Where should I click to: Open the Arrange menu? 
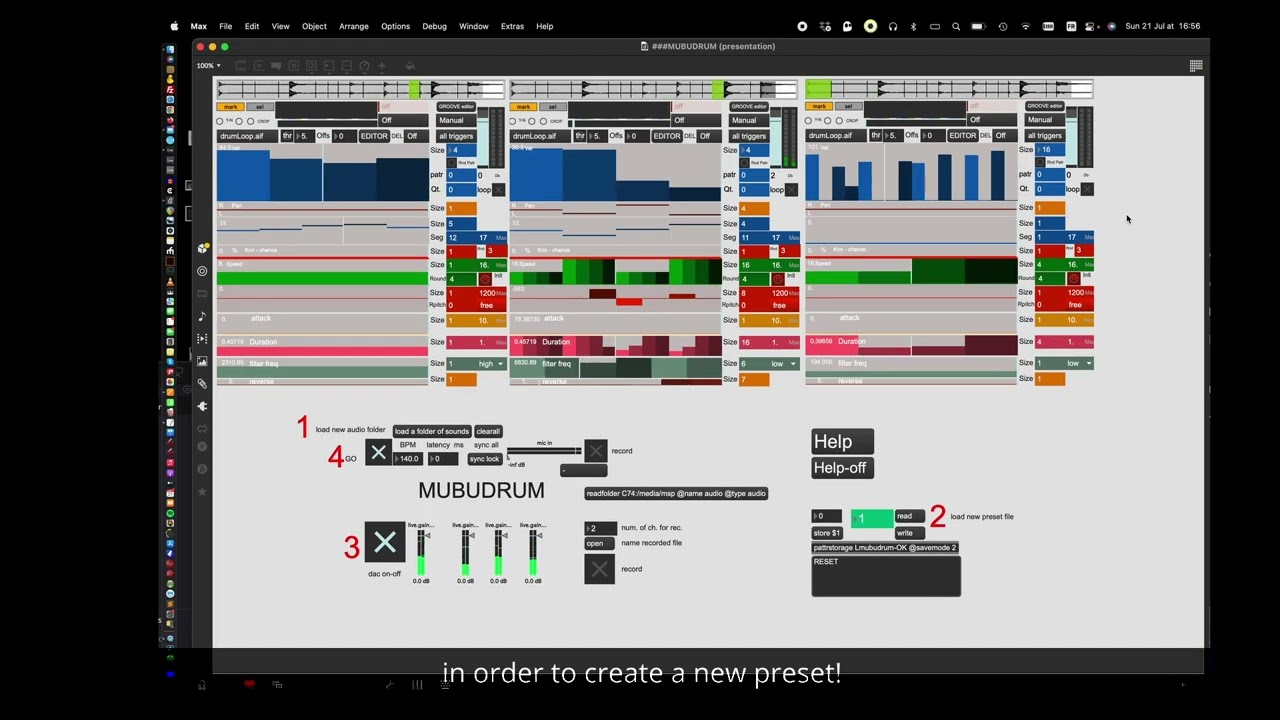354,26
